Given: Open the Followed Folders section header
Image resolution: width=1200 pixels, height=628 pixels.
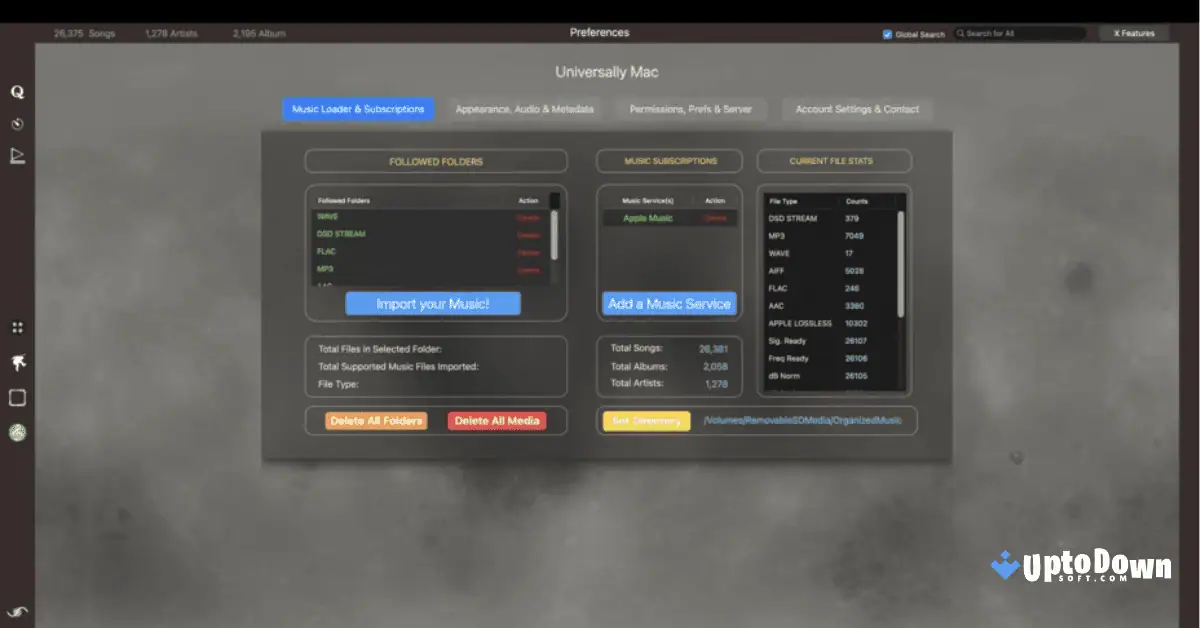Looking at the screenshot, I should pos(435,160).
